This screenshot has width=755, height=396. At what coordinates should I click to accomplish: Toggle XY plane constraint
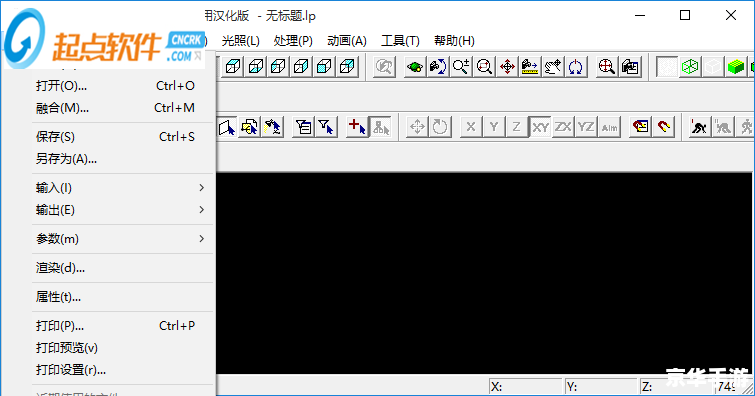(x=540, y=127)
